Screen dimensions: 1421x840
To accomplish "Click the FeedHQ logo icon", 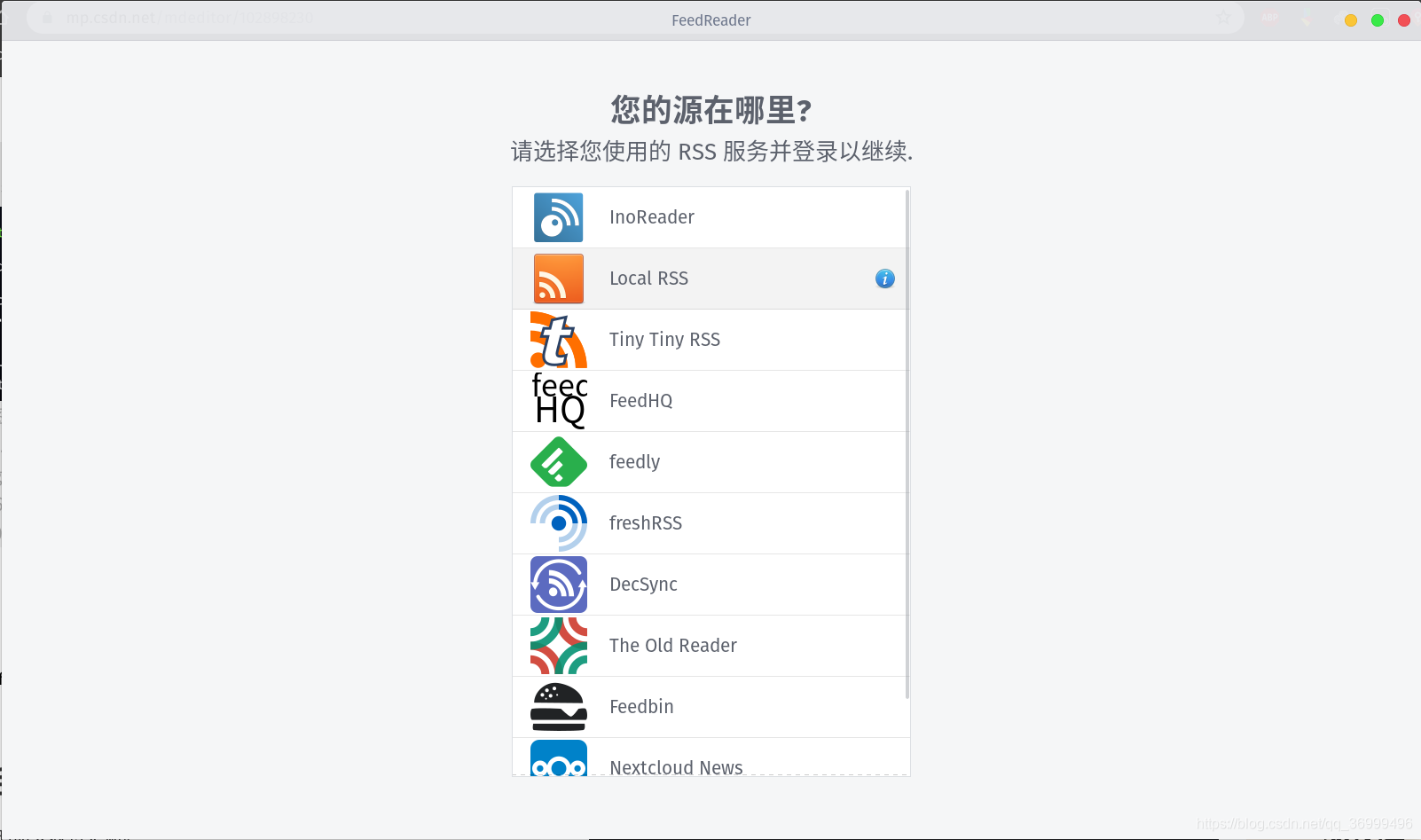I will (x=558, y=401).
